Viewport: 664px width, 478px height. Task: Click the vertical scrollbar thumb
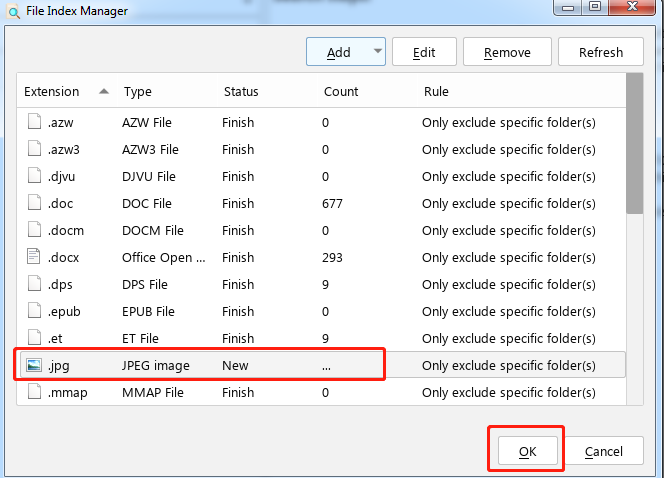634,144
